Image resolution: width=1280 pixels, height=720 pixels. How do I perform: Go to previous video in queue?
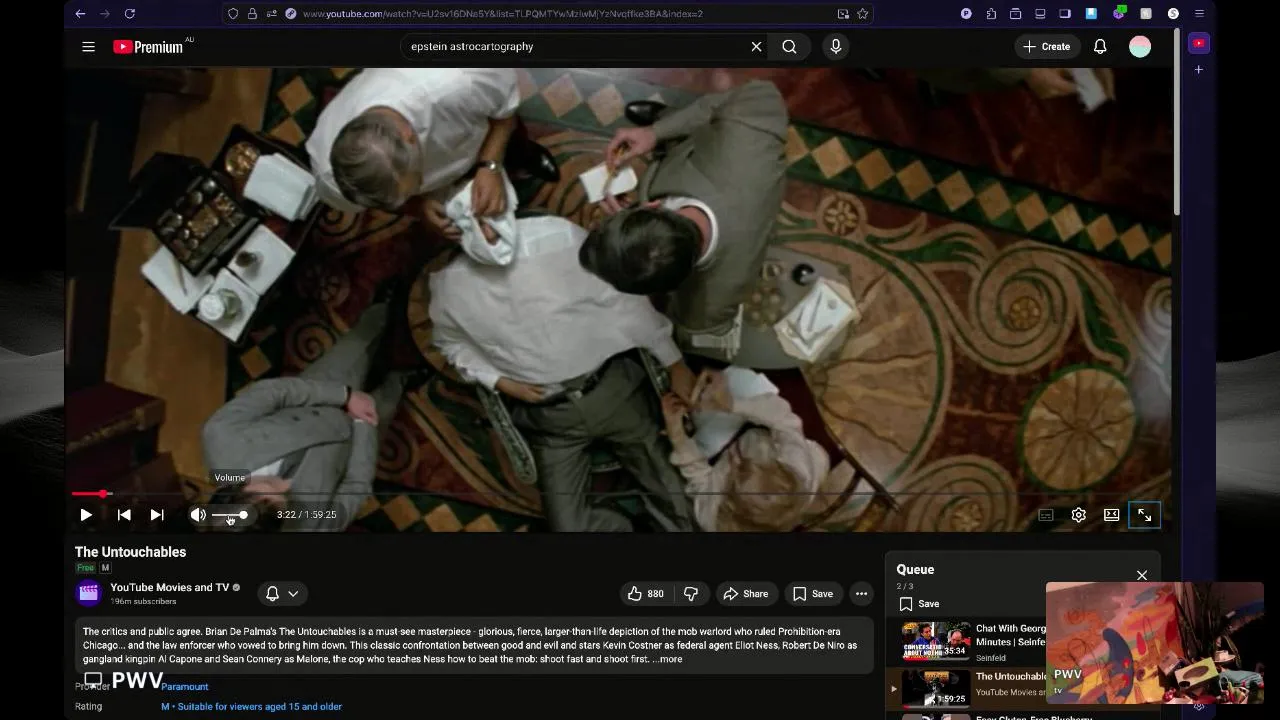point(124,515)
